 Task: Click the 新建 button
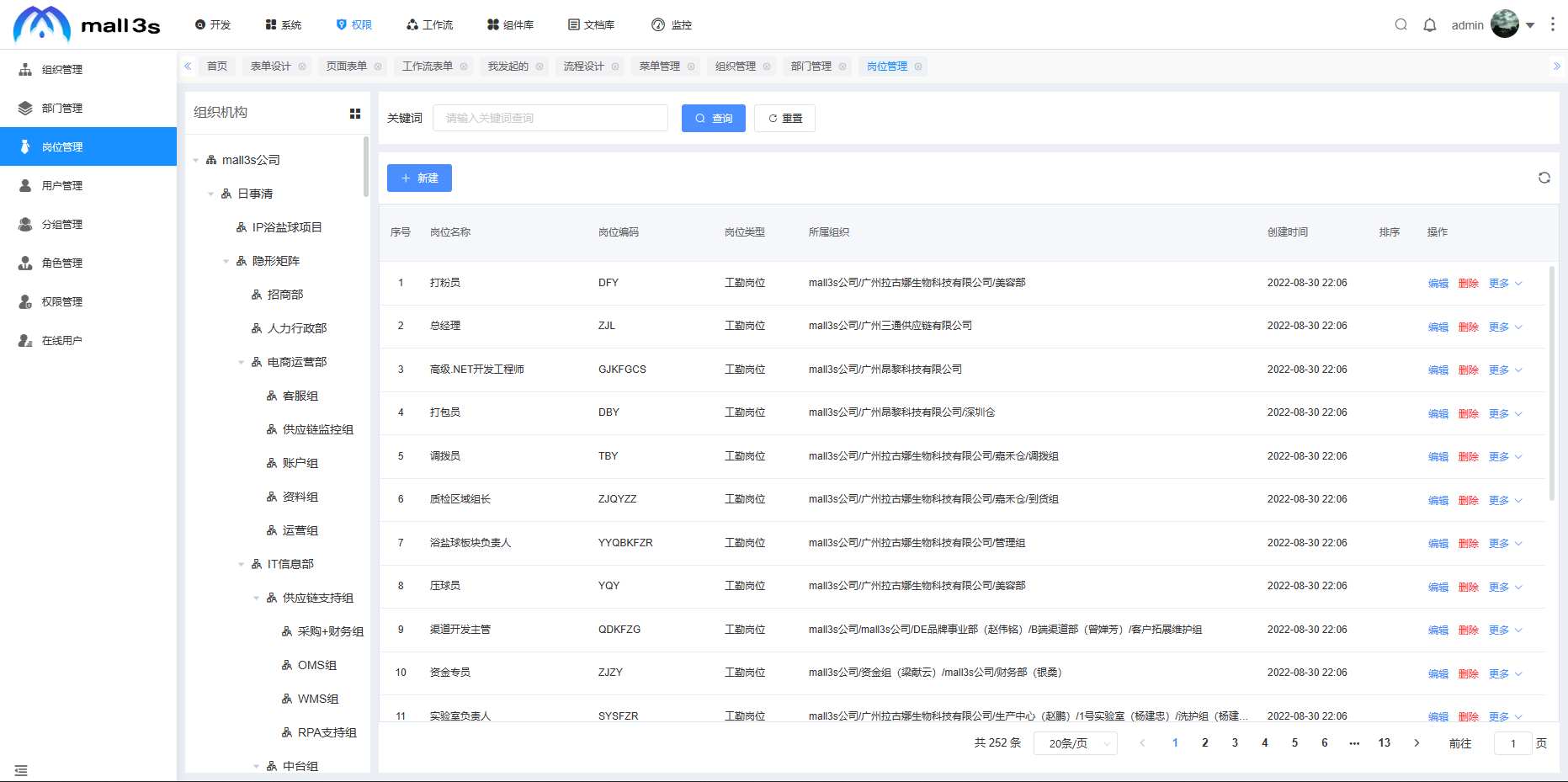click(419, 178)
